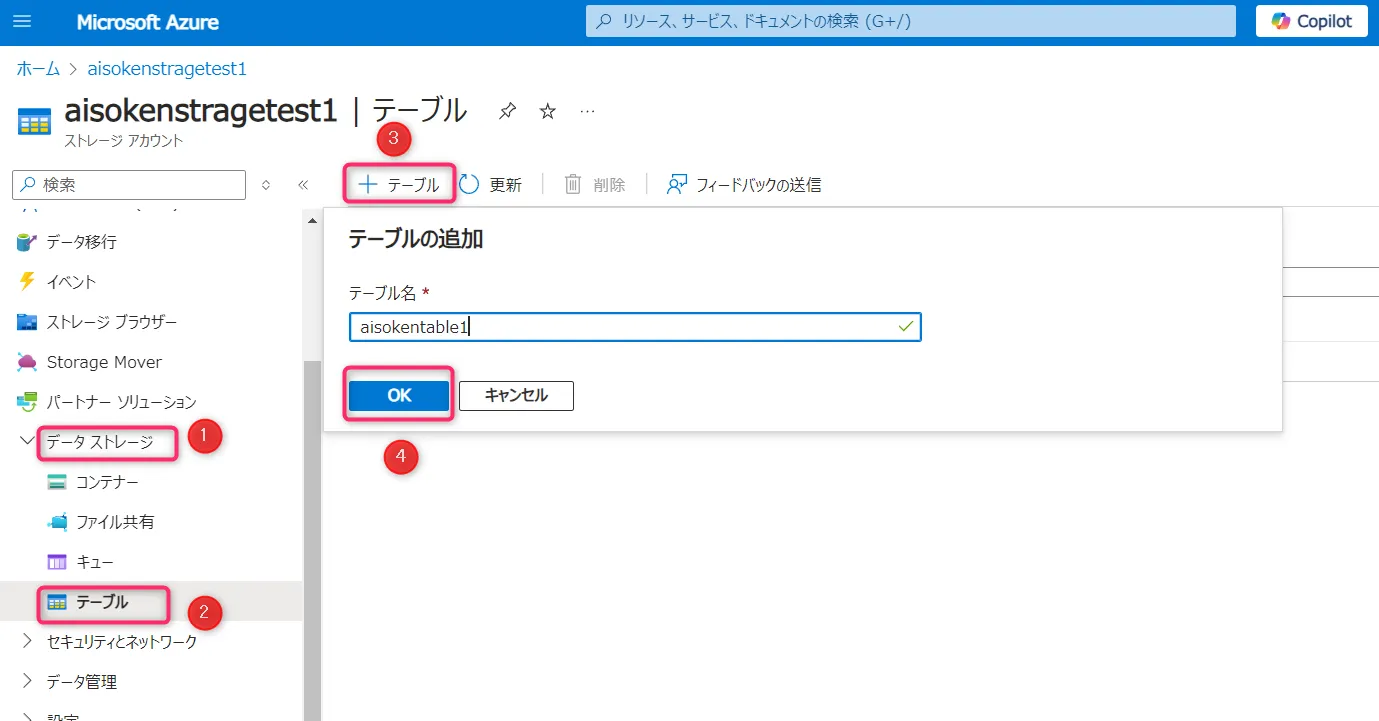Click the ファイル共有 icon

[x=57, y=522]
